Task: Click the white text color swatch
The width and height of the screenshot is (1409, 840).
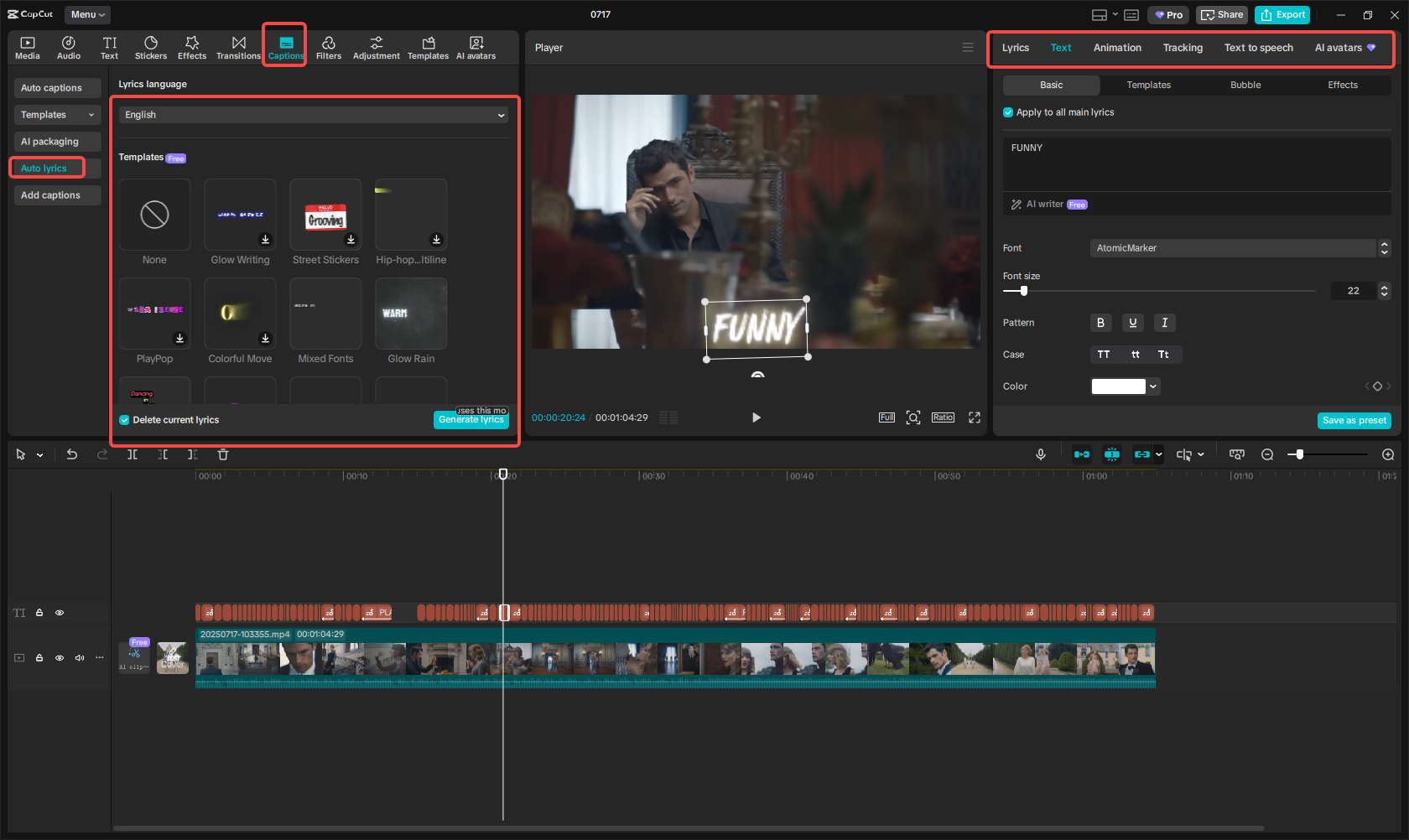Action: point(1118,386)
